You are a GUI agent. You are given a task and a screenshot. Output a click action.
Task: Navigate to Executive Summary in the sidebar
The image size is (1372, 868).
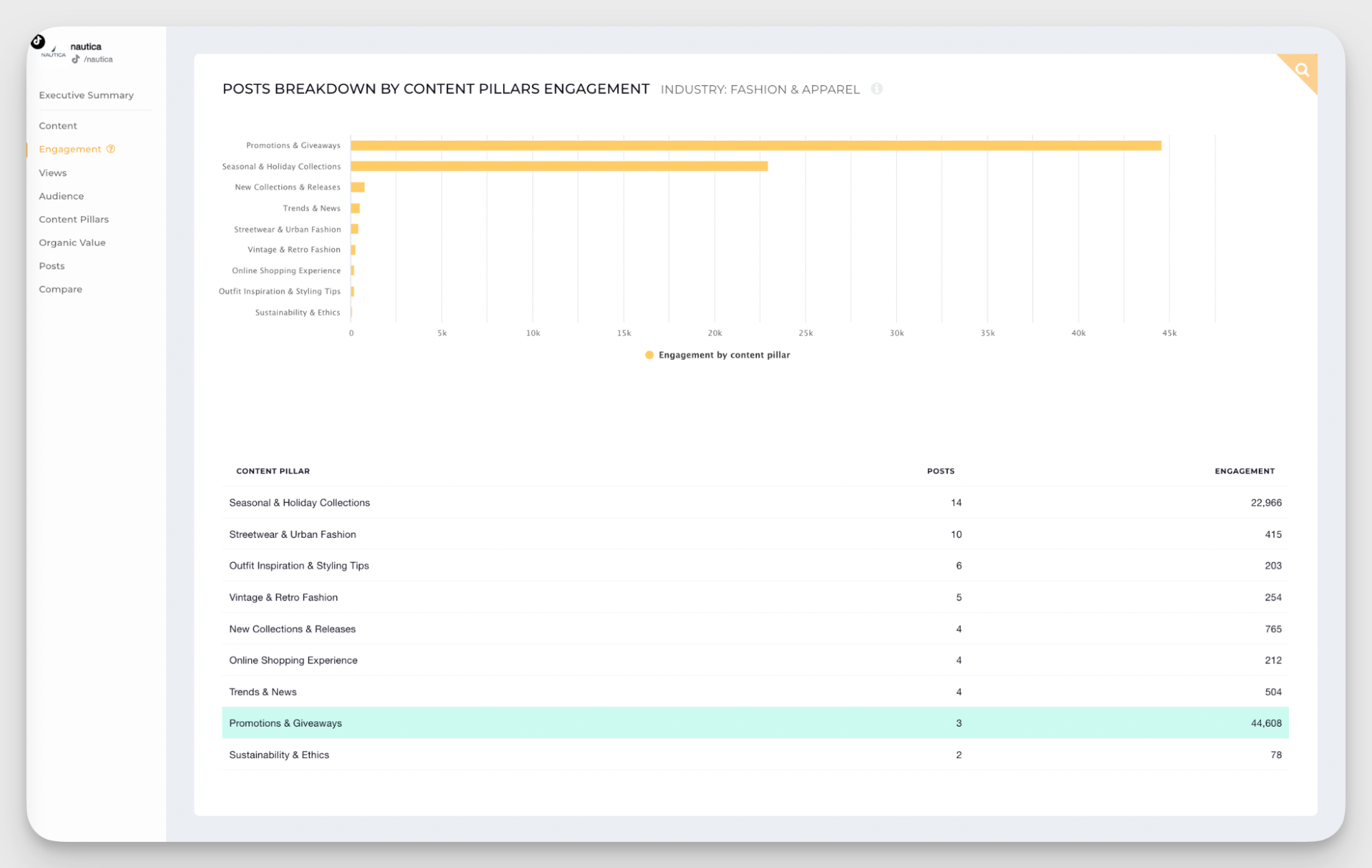click(86, 95)
